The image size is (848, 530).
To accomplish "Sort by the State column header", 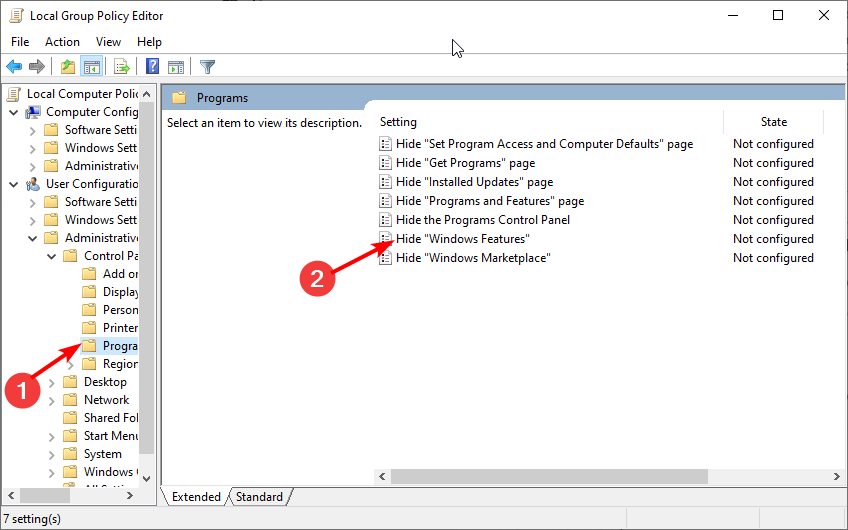I will [x=773, y=122].
